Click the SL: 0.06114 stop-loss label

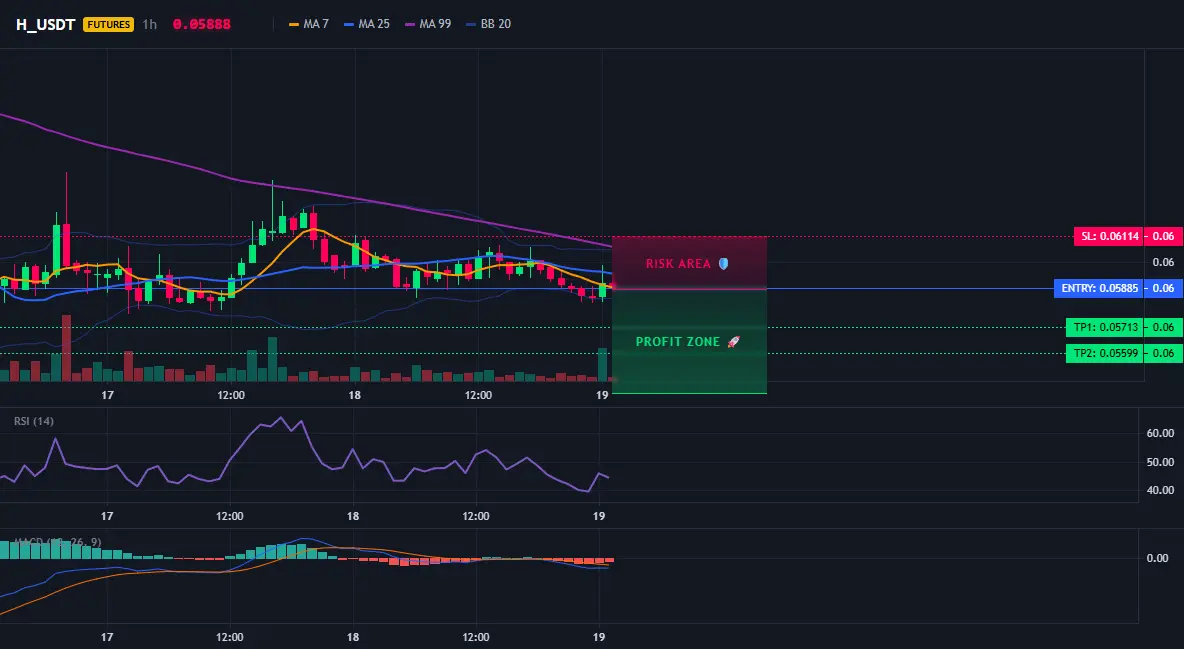click(x=1109, y=236)
